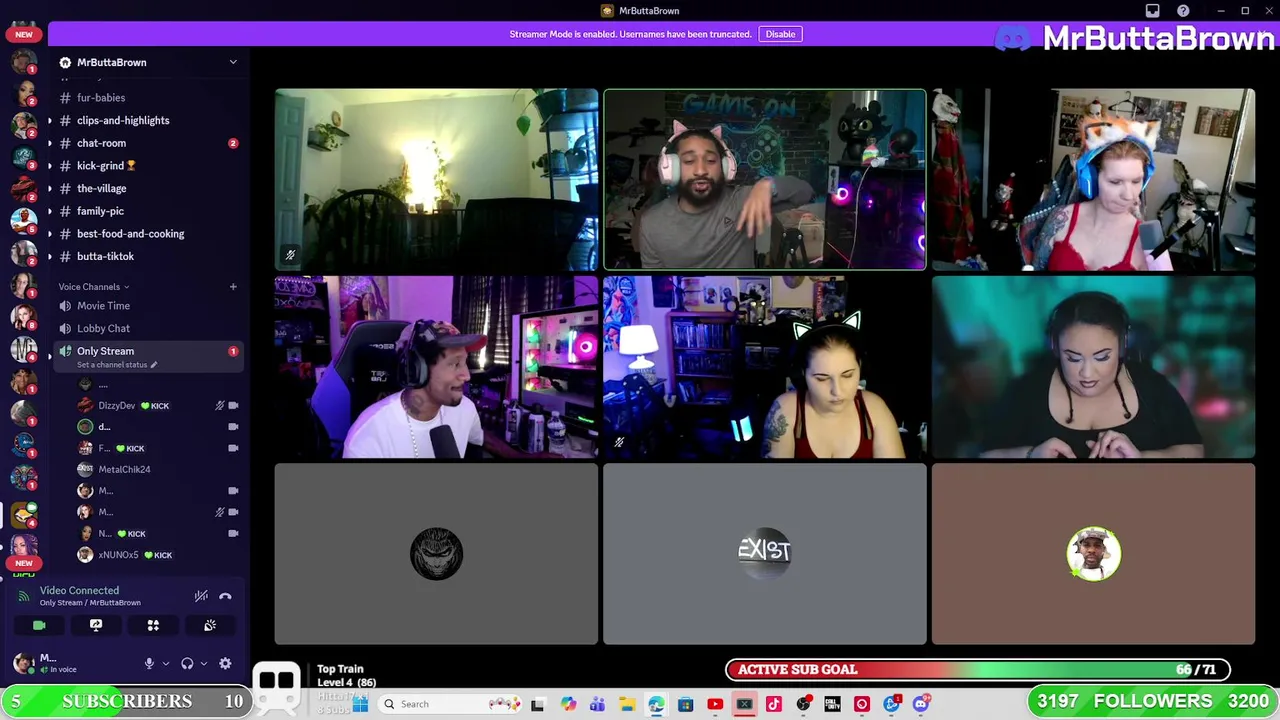
Task: Toggle your camera off
Action: coord(39,625)
